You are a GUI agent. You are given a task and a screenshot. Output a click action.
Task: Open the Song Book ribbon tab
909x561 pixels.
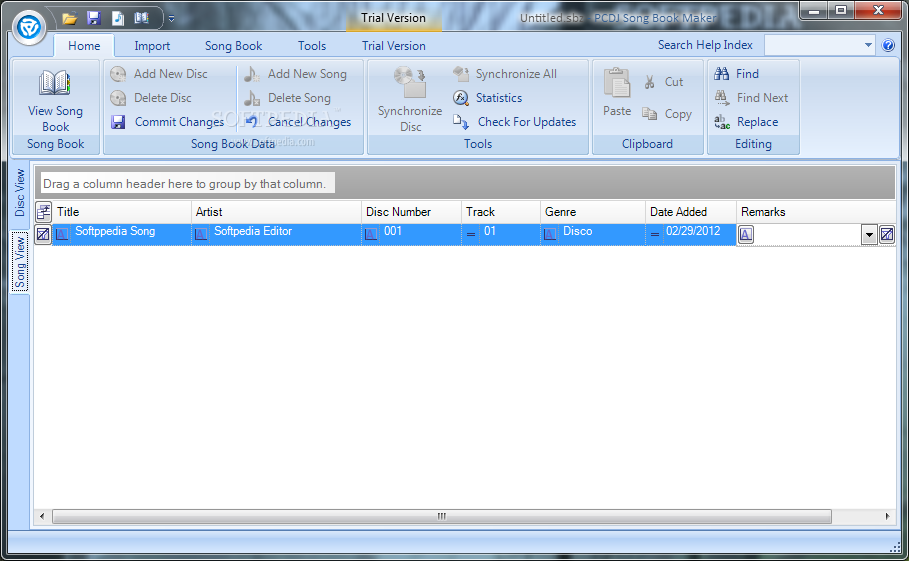coord(233,46)
